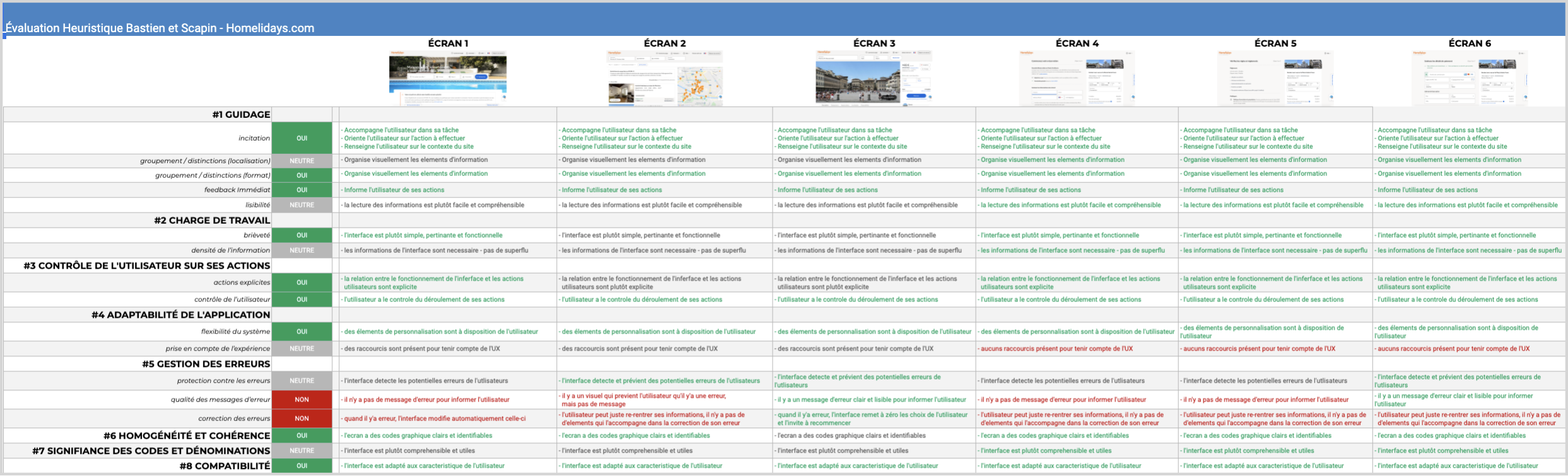Select the OUI cell for brièveté
The width and height of the screenshot is (1568, 476).
302,235
